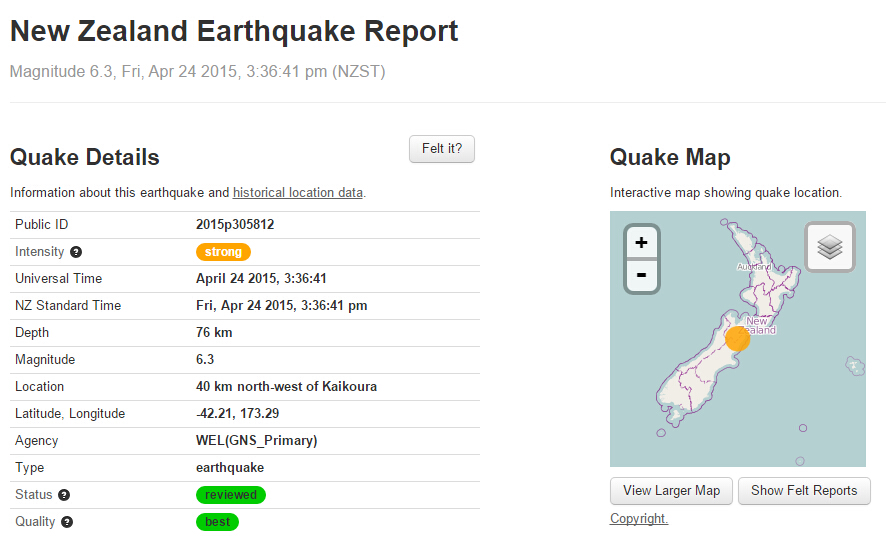Click the orange "strong" intensity badge

coord(223,252)
